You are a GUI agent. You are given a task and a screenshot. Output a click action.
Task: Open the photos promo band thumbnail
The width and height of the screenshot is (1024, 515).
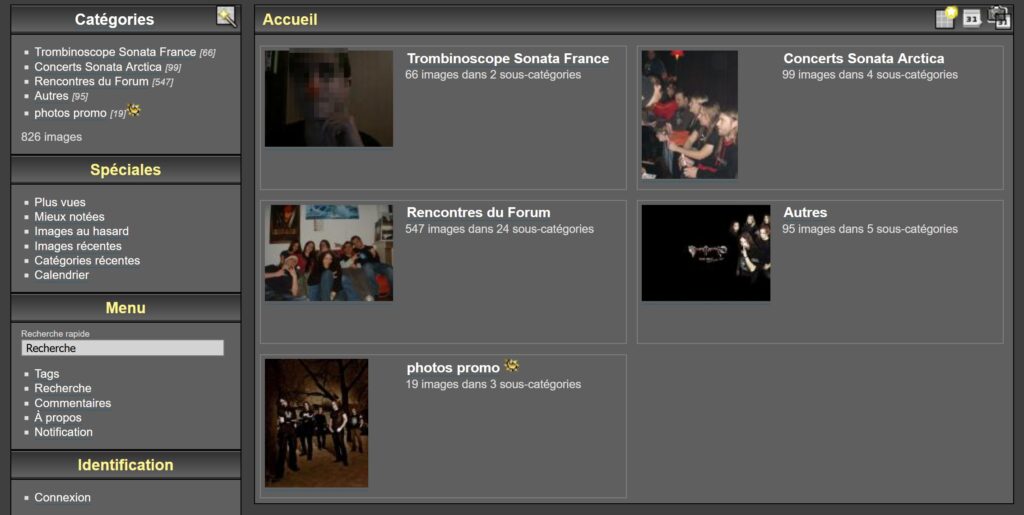click(x=316, y=423)
